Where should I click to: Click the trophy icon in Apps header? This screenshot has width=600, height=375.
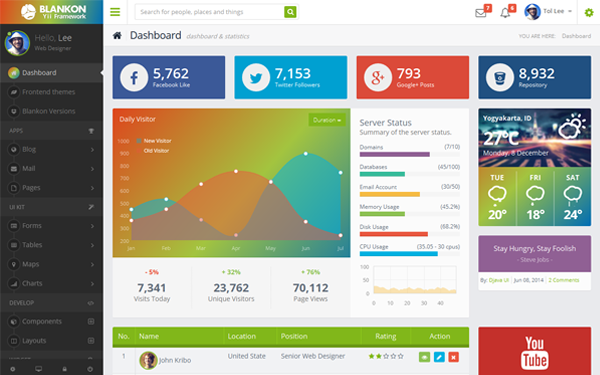click(x=91, y=131)
